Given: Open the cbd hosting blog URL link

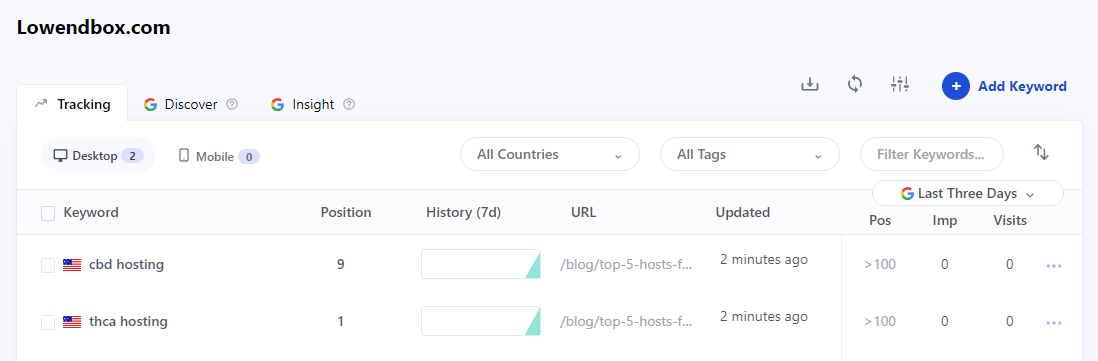Looking at the screenshot, I should coord(626,265).
